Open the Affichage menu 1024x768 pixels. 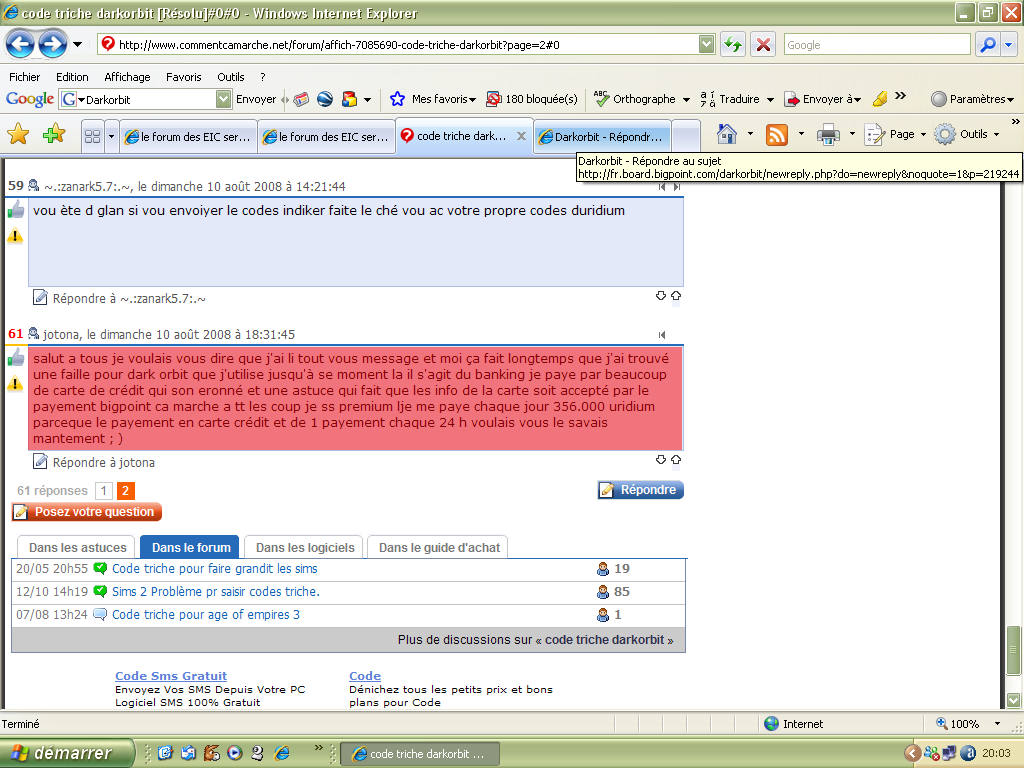coord(127,77)
